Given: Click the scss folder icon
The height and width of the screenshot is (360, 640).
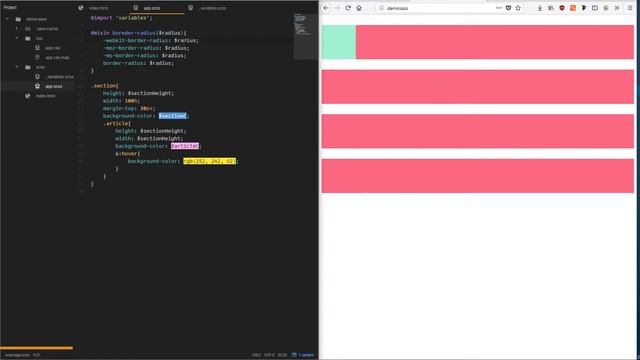Looking at the screenshot, I should coord(28,67).
